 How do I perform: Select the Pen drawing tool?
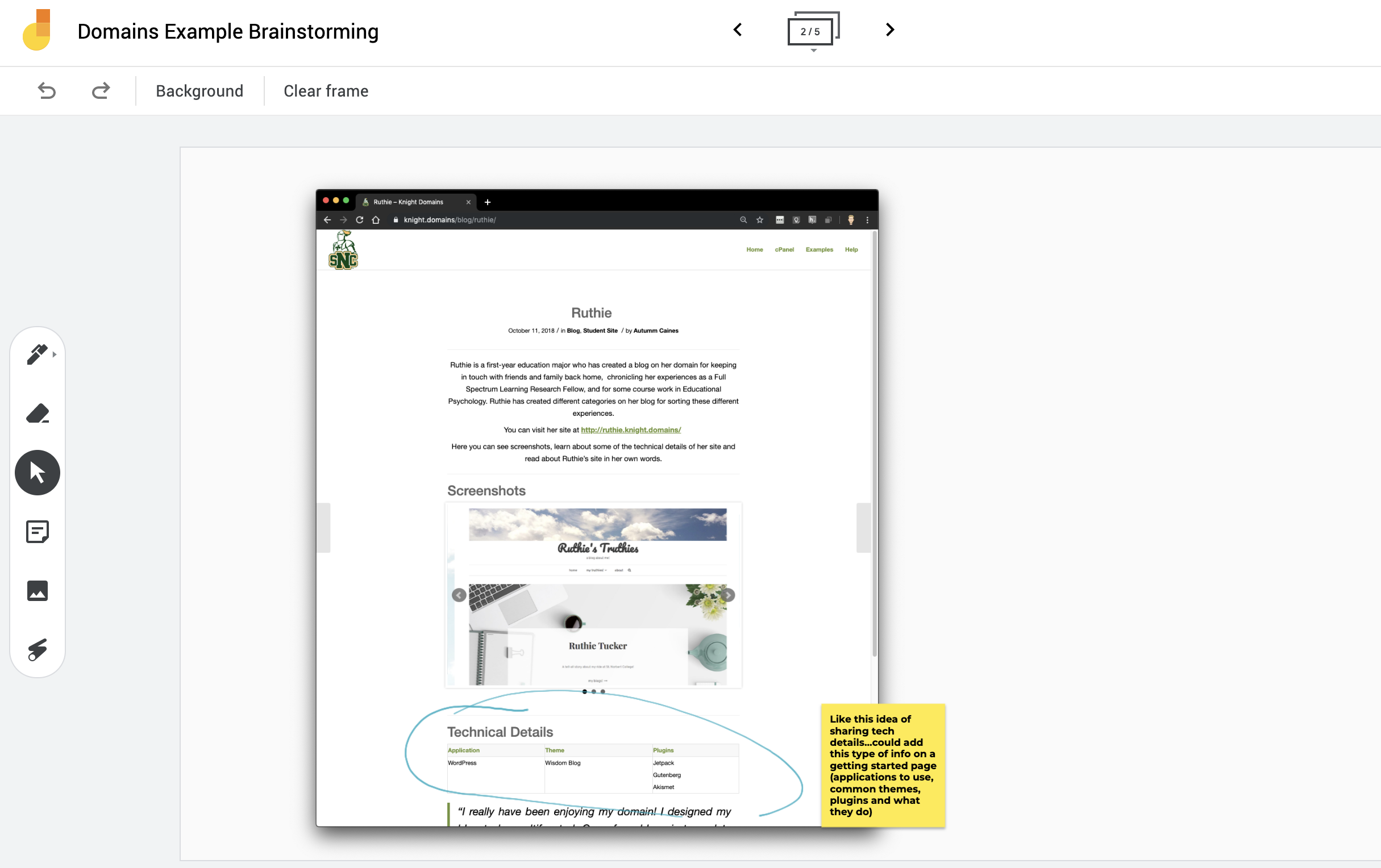coord(37,354)
